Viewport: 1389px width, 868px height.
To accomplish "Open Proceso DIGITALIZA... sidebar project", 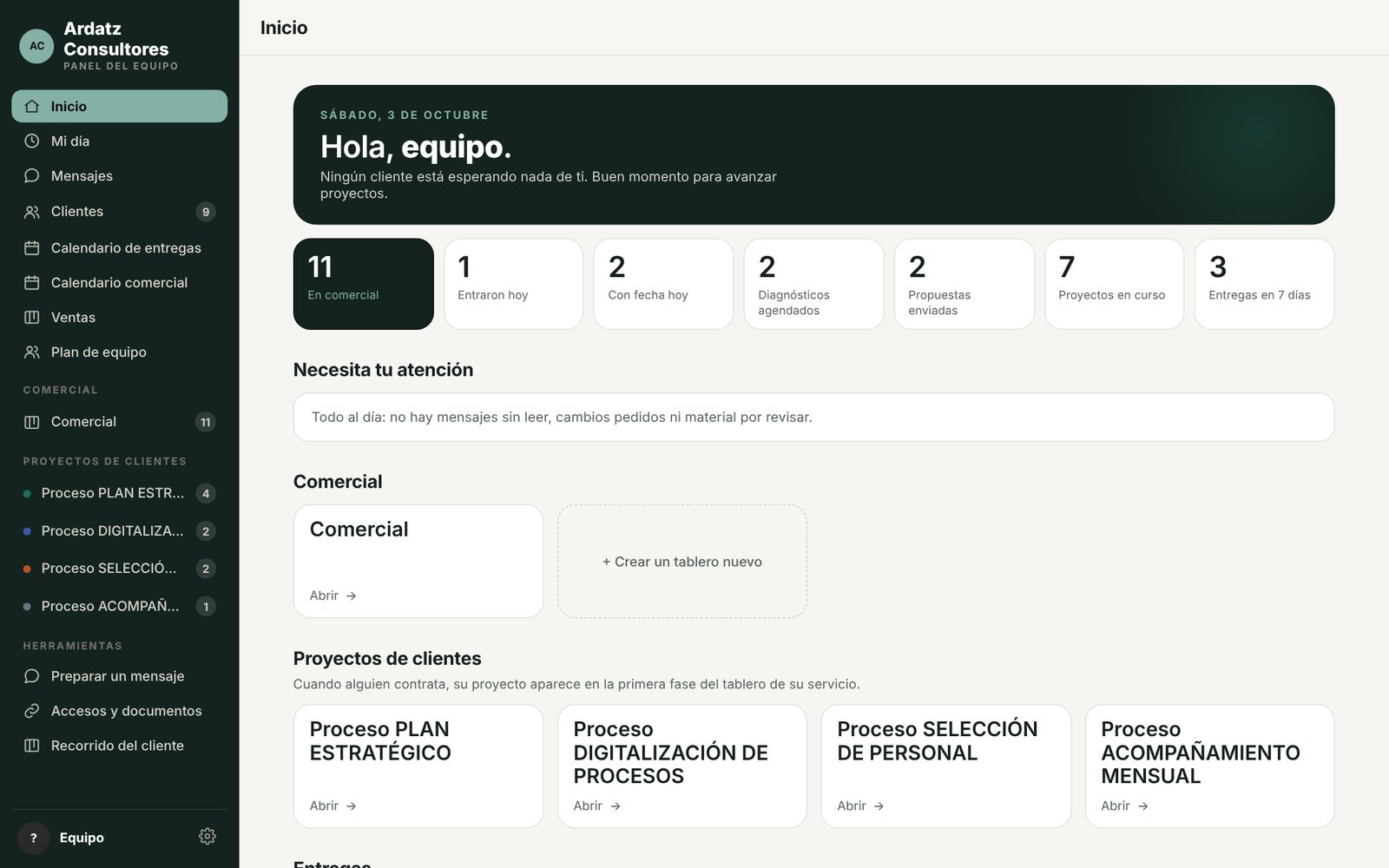I will pyautogui.click(x=119, y=530).
